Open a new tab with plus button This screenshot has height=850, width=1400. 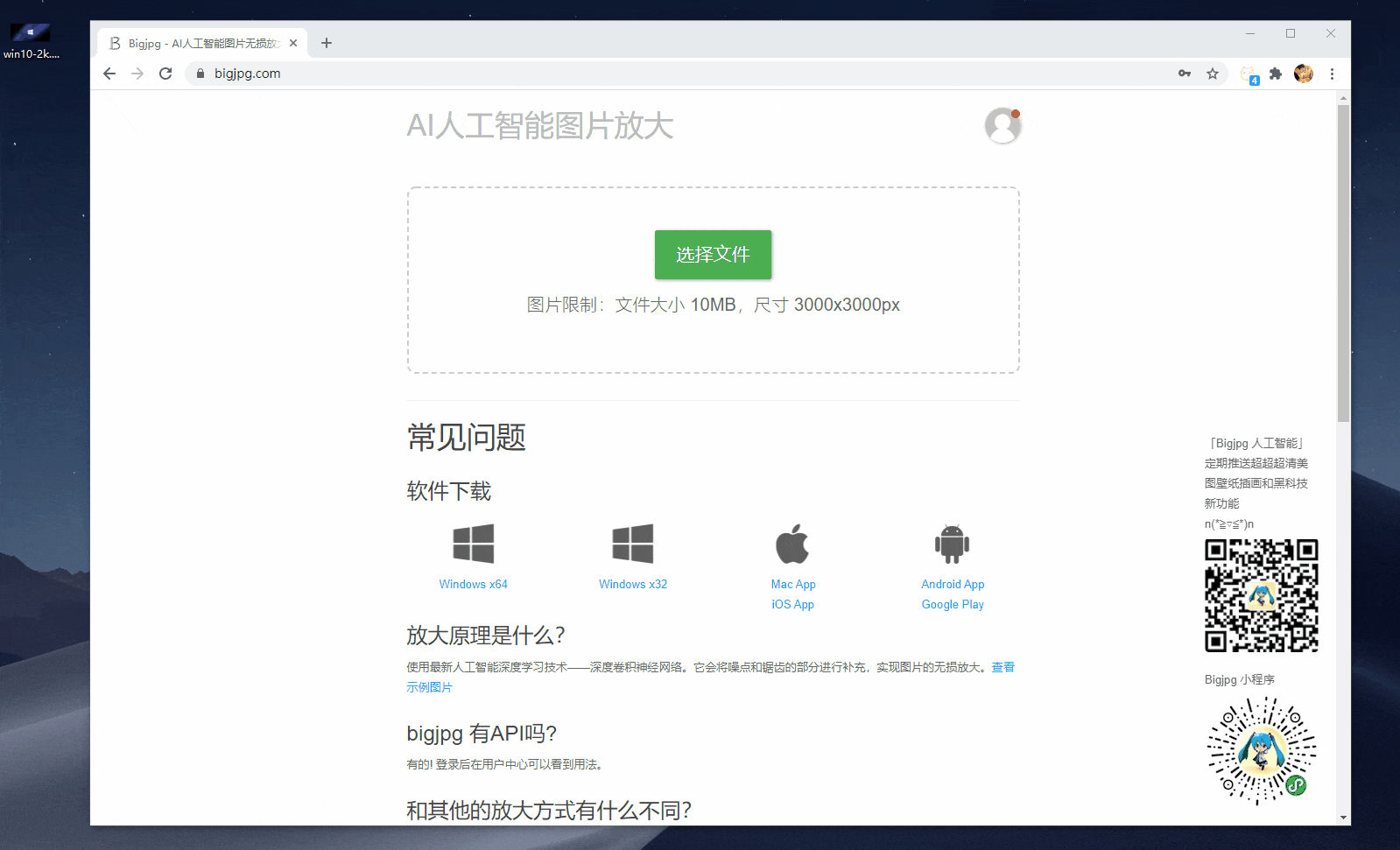(x=327, y=43)
